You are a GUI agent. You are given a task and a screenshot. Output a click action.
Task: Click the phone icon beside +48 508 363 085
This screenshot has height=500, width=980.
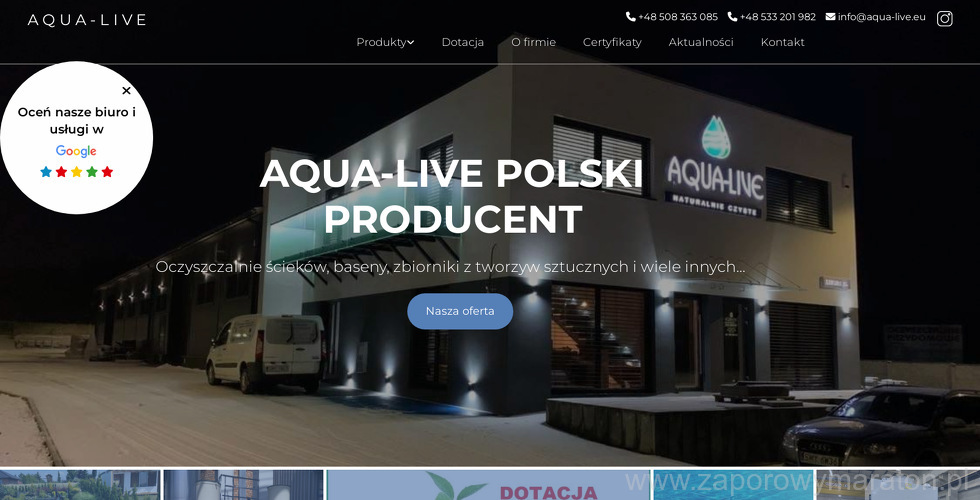(x=631, y=17)
